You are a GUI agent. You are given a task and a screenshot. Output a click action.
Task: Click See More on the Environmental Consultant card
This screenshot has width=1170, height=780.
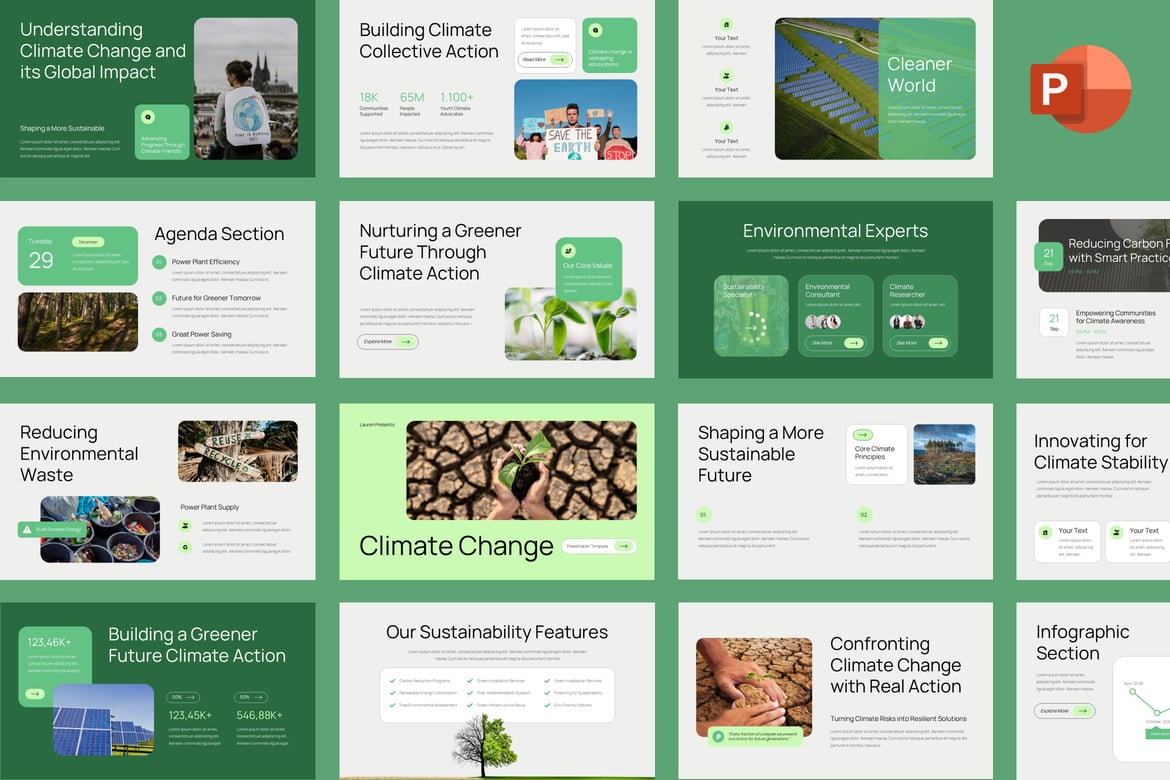point(835,343)
